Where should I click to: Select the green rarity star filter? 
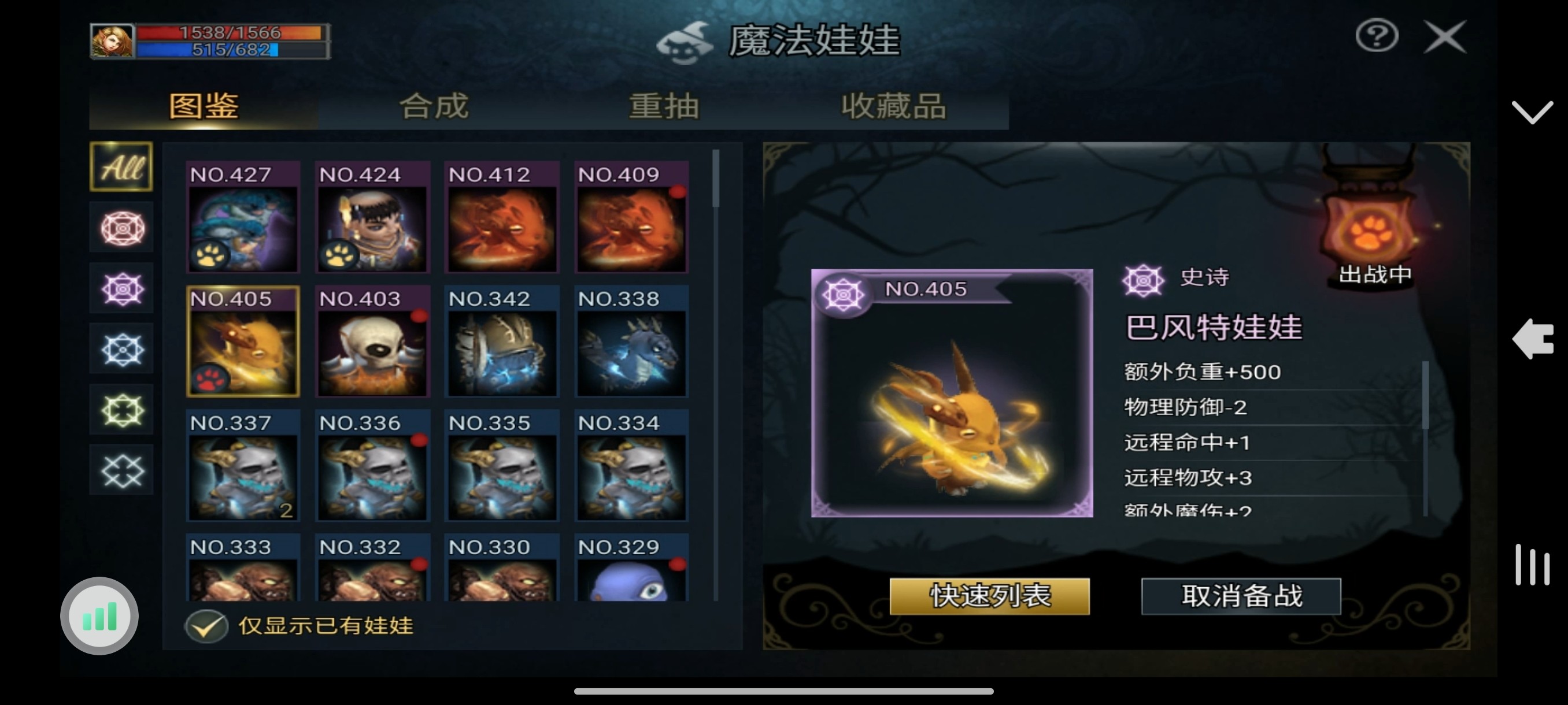point(122,410)
